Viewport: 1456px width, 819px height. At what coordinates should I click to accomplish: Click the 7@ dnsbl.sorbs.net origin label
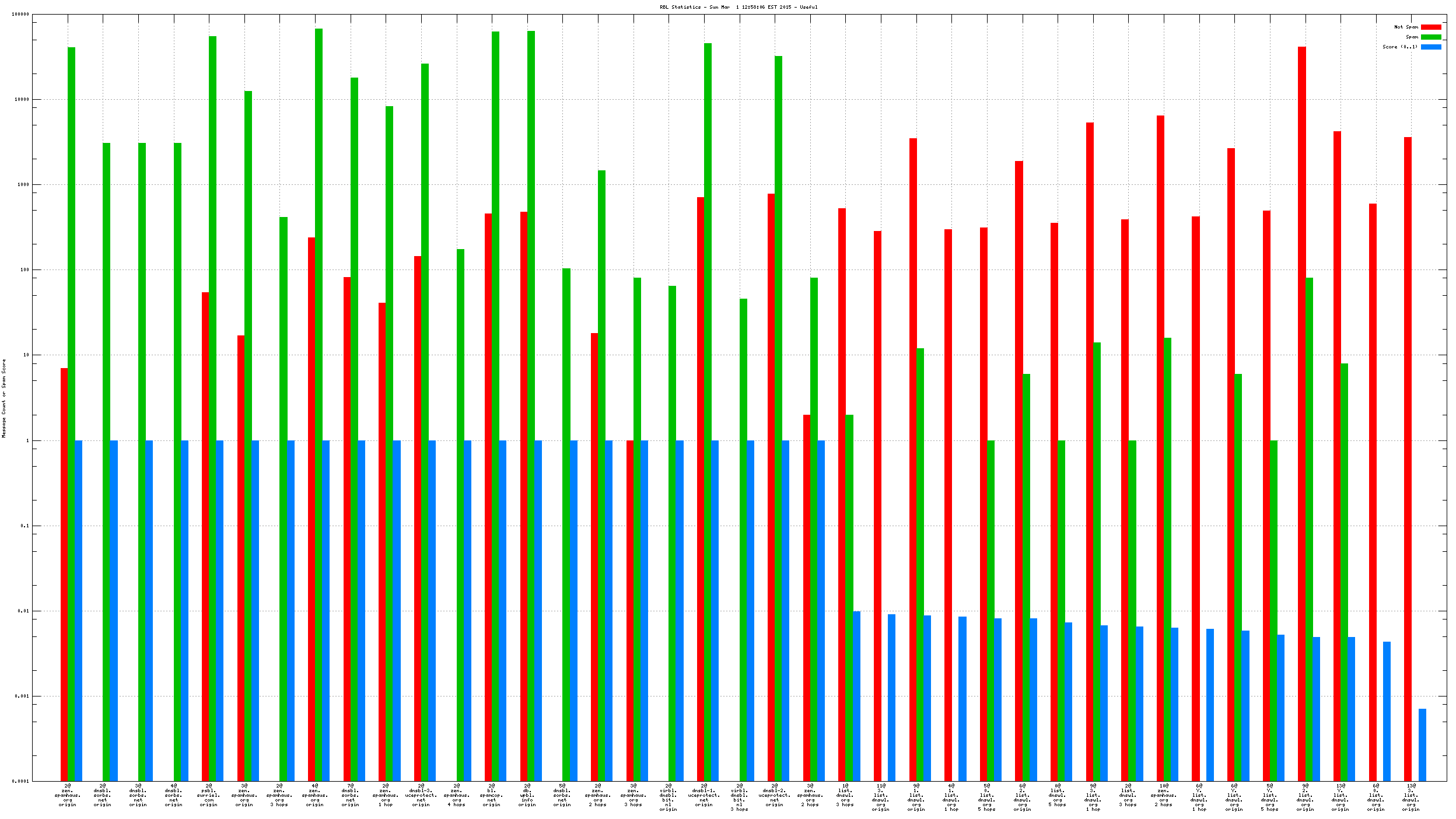coord(351,796)
